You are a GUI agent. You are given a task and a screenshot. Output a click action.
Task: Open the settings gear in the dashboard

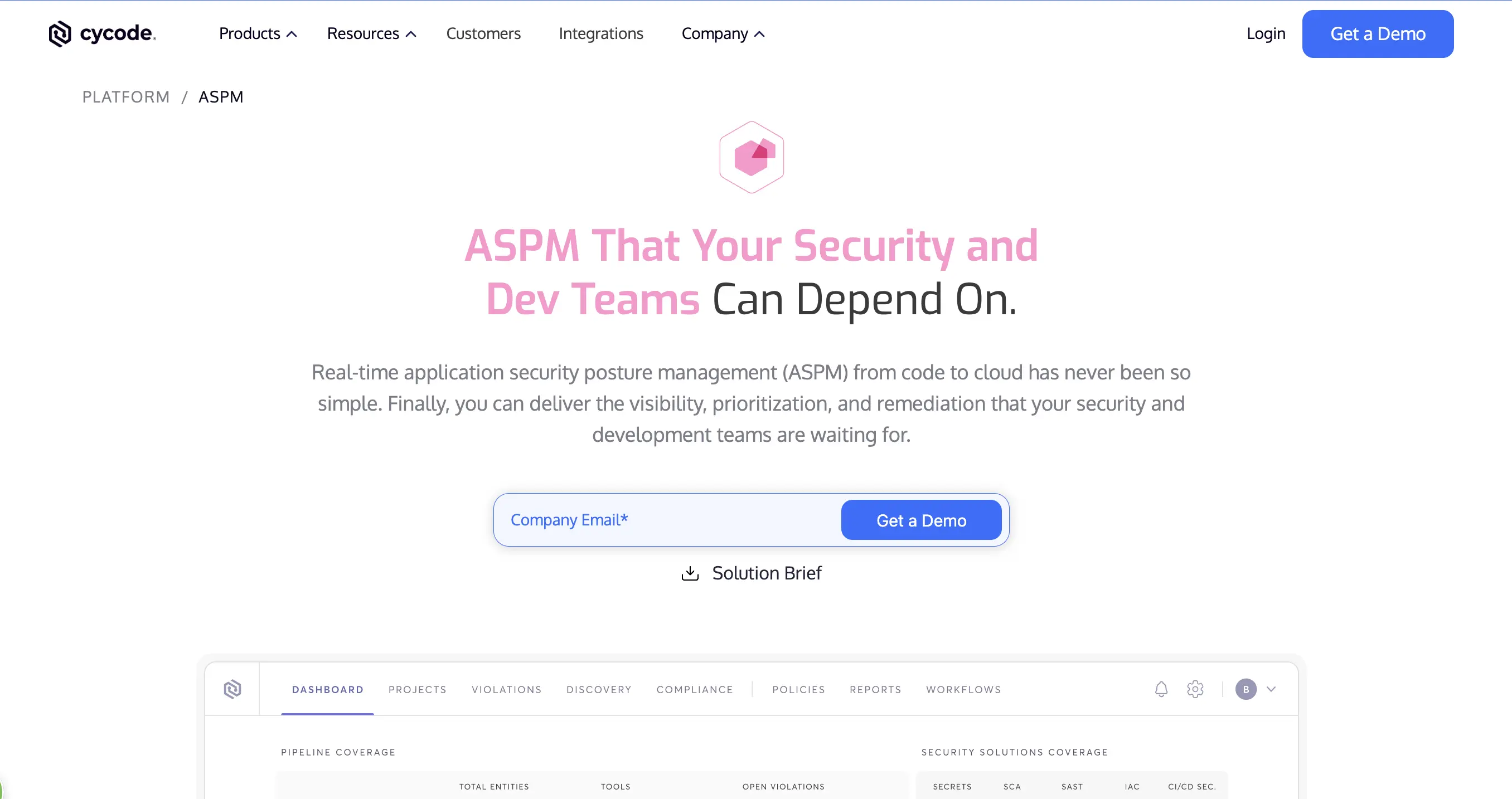1194,689
